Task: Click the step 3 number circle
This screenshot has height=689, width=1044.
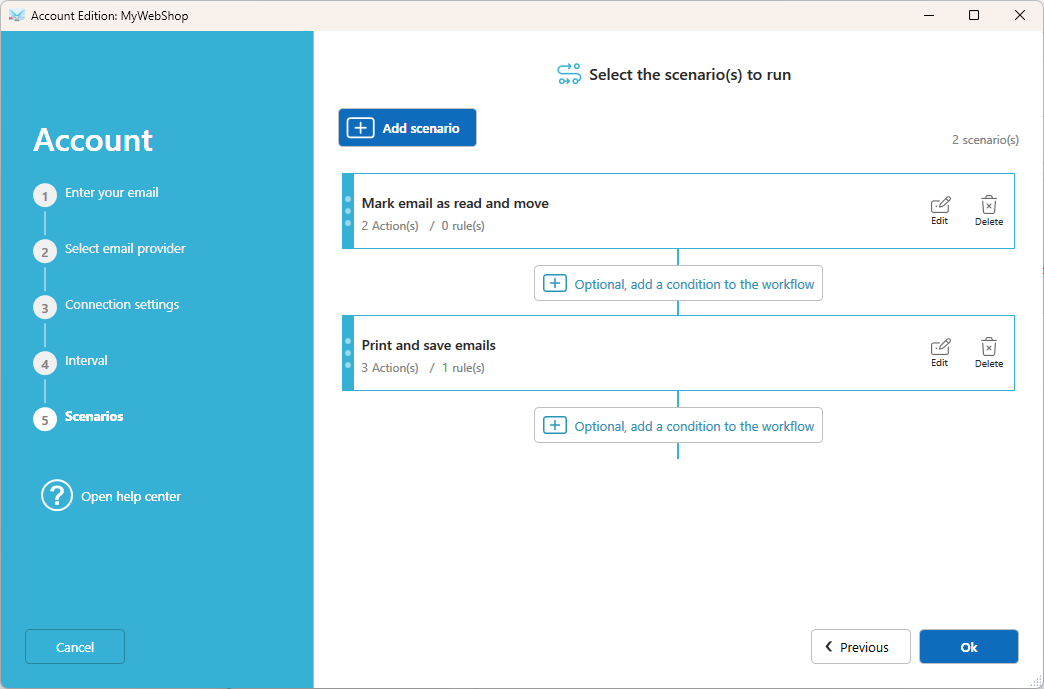Action: click(45, 308)
